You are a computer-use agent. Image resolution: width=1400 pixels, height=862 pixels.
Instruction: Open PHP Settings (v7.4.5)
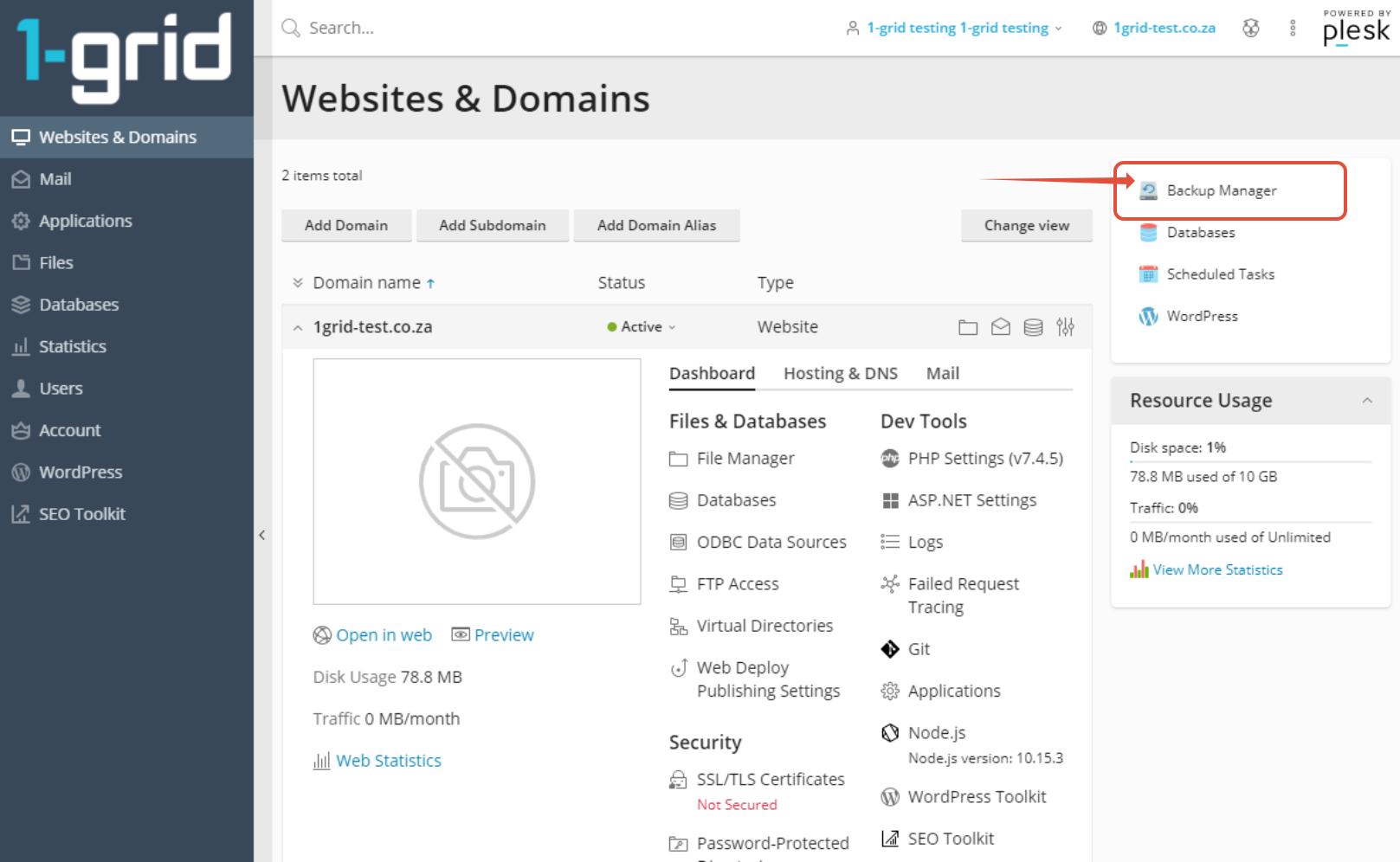point(971,459)
